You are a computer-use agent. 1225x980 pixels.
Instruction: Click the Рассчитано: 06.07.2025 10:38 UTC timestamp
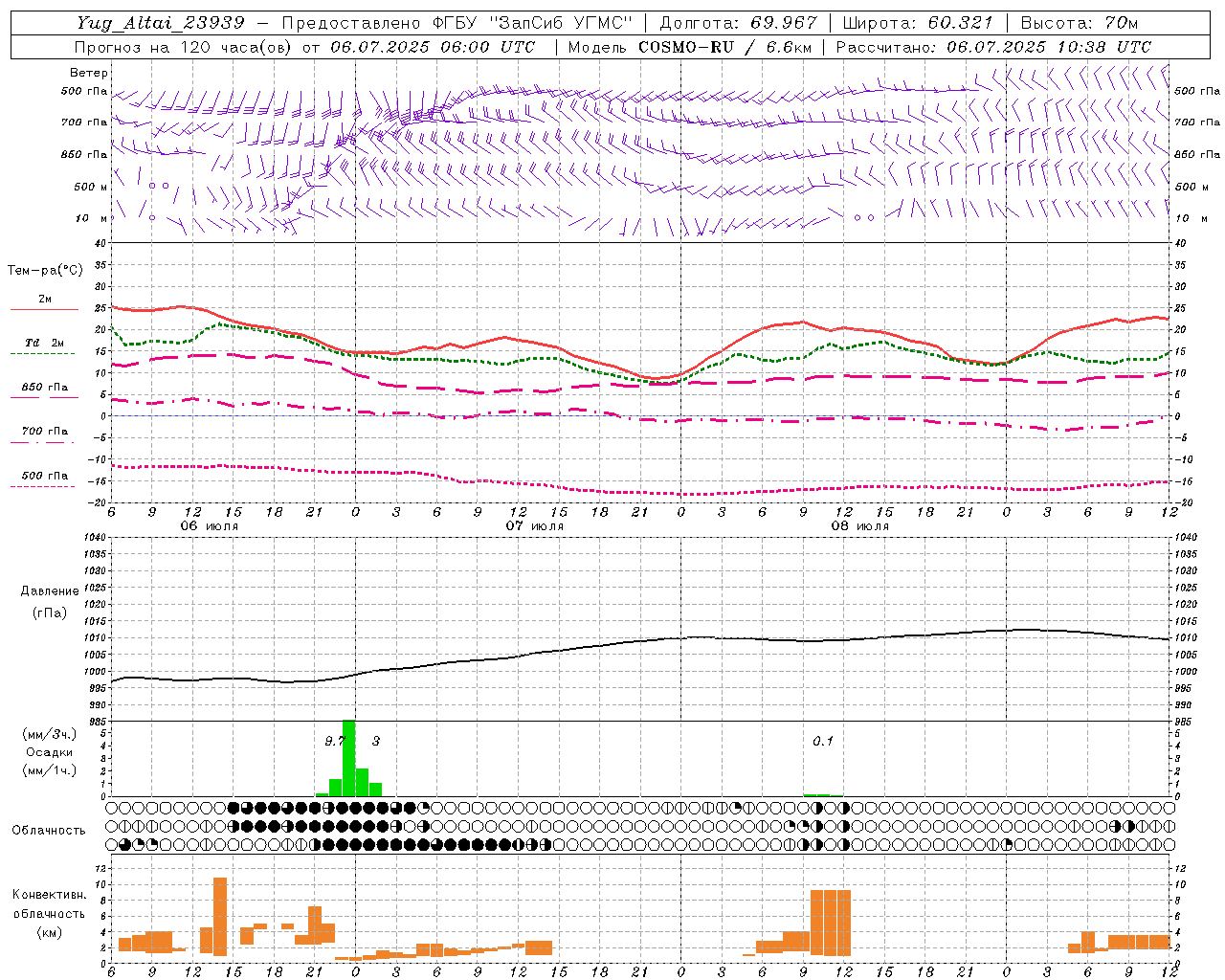pos(993,47)
